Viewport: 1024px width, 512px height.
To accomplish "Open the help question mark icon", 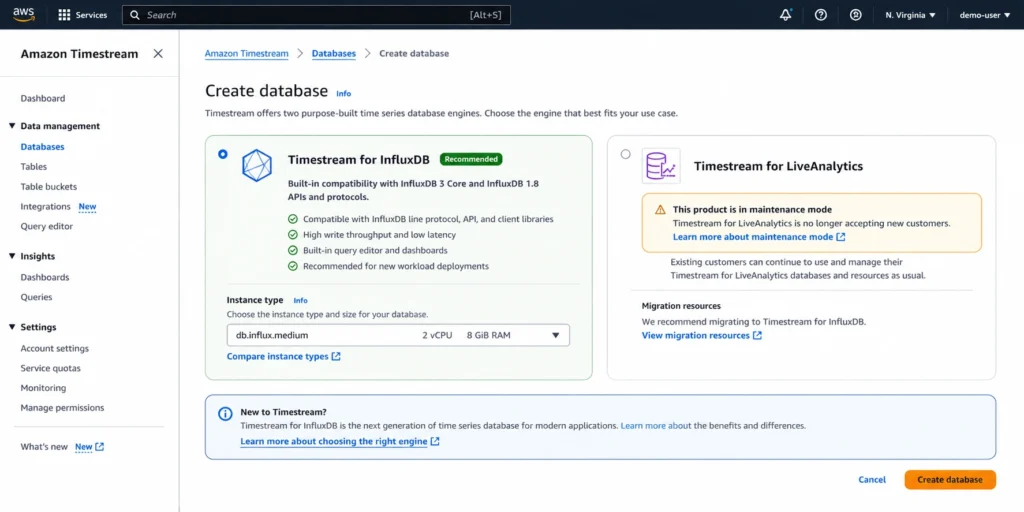I will 821,15.
